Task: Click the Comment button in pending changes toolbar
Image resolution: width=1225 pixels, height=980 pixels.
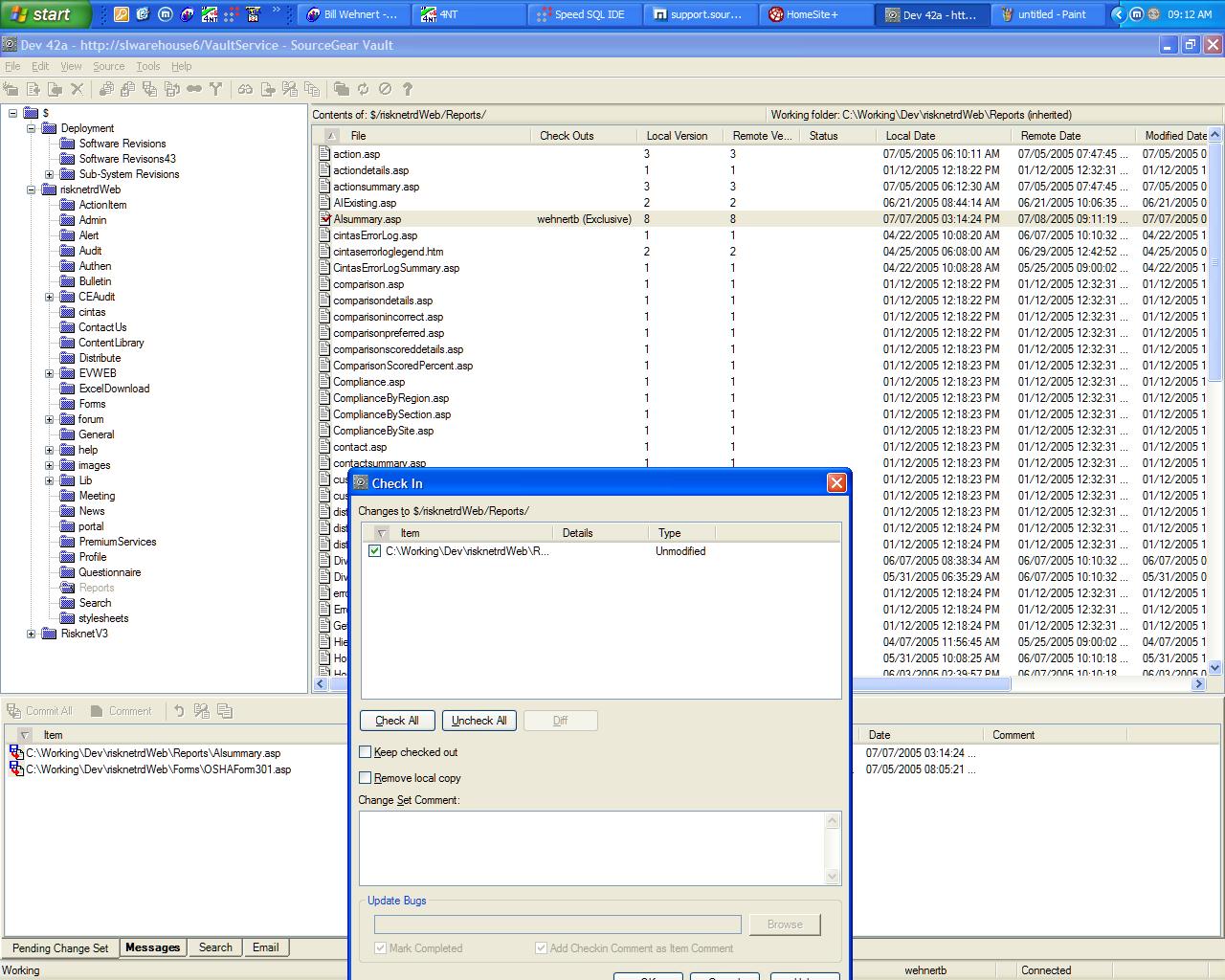Action: coord(121,711)
